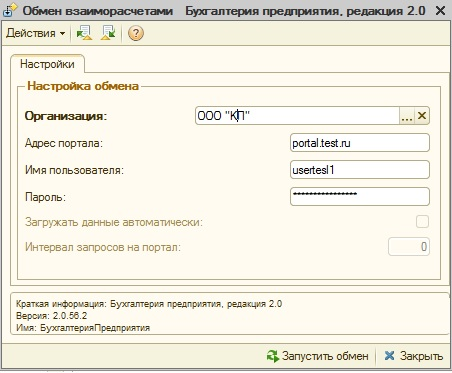Click the Запустить обмен button

tap(318, 356)
